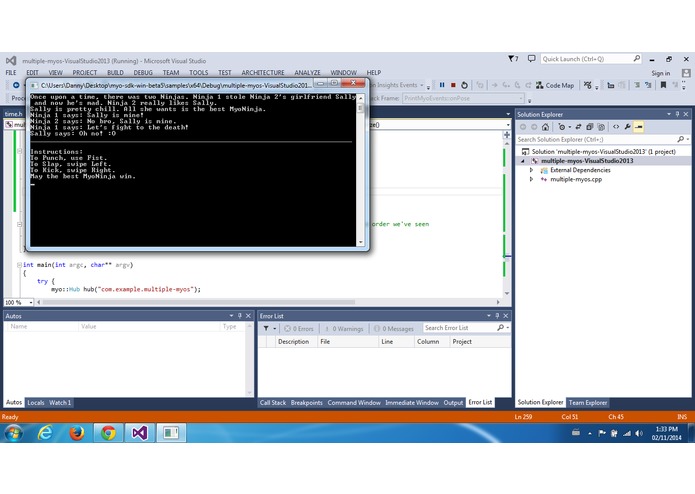
Task: Switch to the Locals tab
Action: coord(36,403)
